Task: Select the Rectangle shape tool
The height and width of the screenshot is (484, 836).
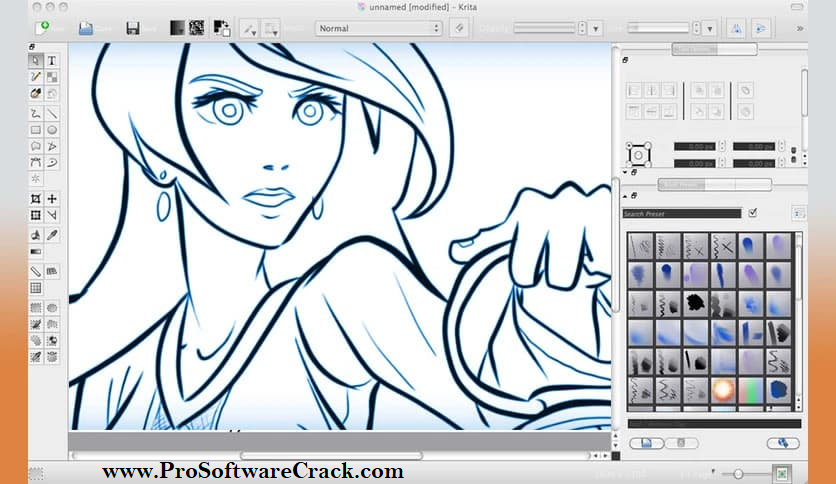Action: (36, 130)
